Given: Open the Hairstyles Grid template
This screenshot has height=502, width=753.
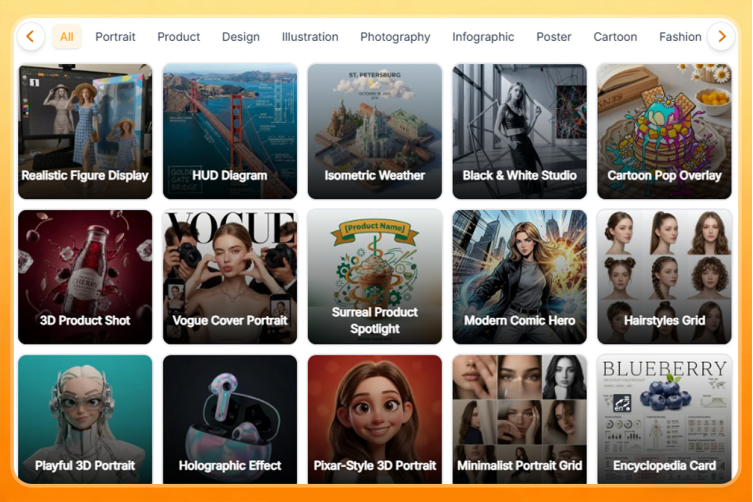Looking at the screenshot, I should pos(664,276).
